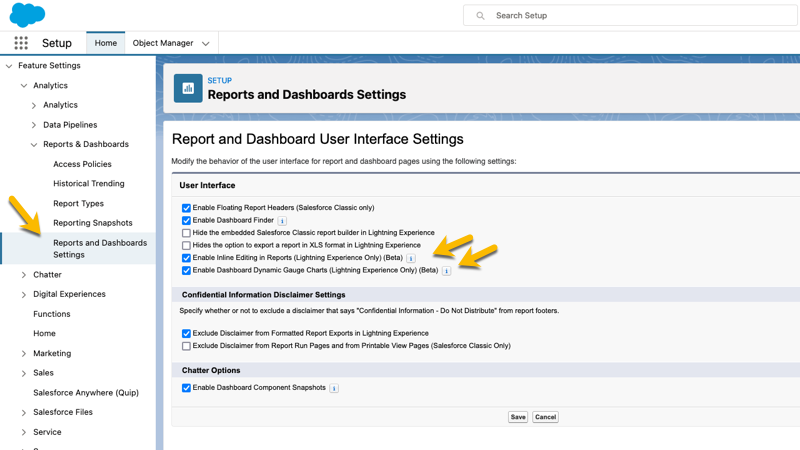Toggle Enable Dashboard Finder checkbox
The width and height of the screenshot is (800, 450).
186,220
